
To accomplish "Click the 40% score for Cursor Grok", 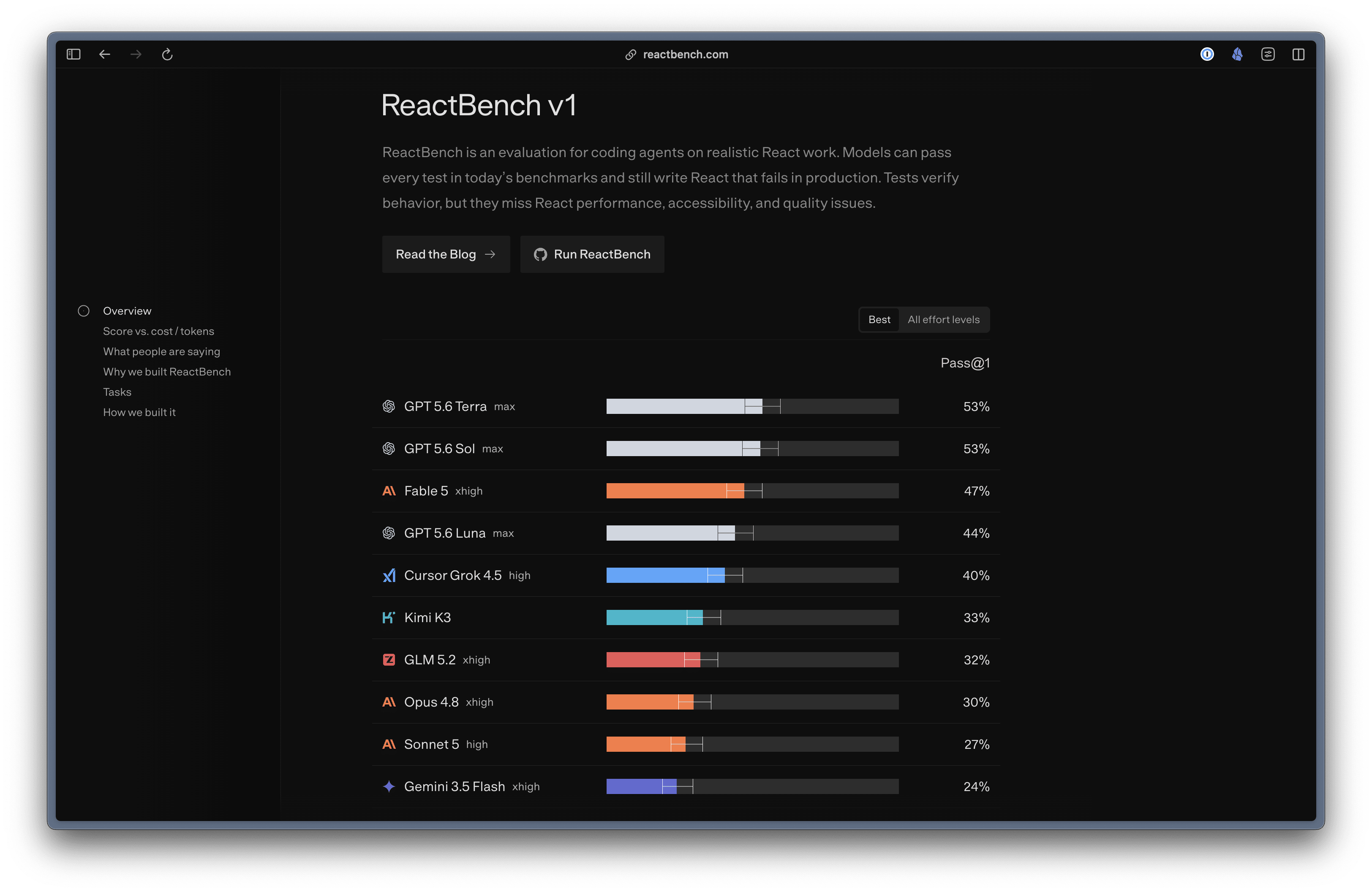I will click(976, 575).
